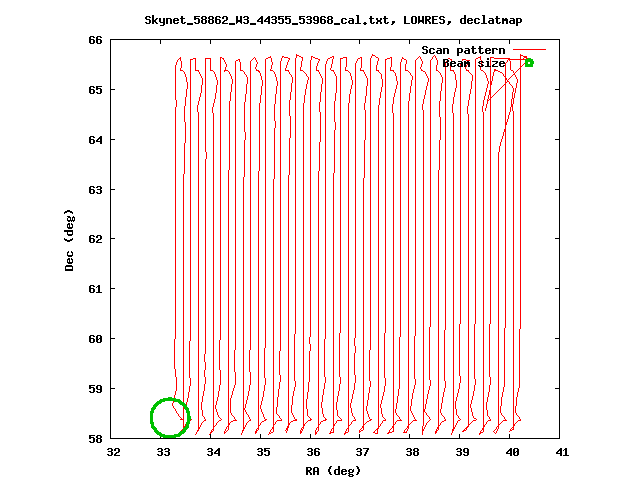Viewport: 640px width, 480px height.
Task: Click y-axis tick label 62
Action: pos(95,239)
